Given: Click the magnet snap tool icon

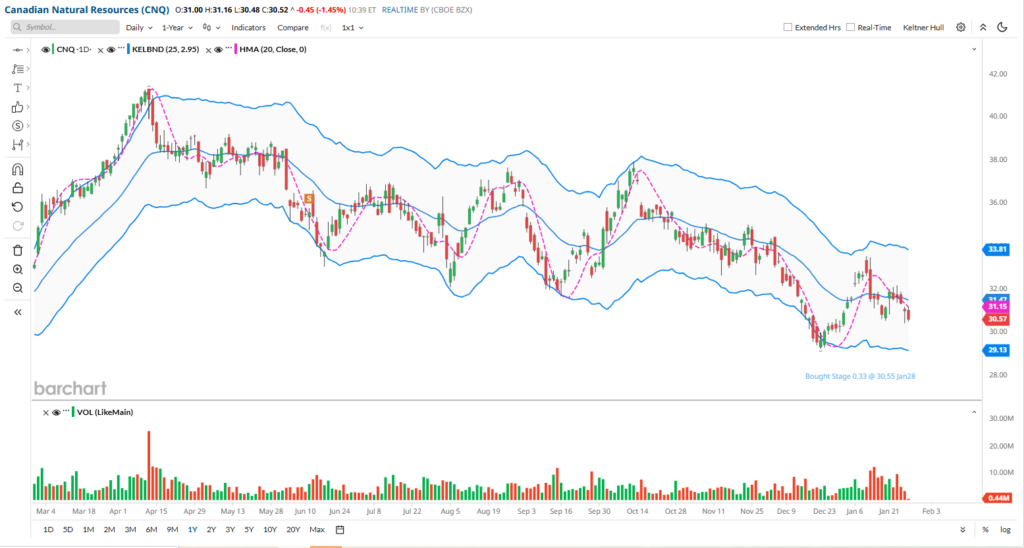Looking at the screenshot, I should pyautogui.click(x=17, y=169).
